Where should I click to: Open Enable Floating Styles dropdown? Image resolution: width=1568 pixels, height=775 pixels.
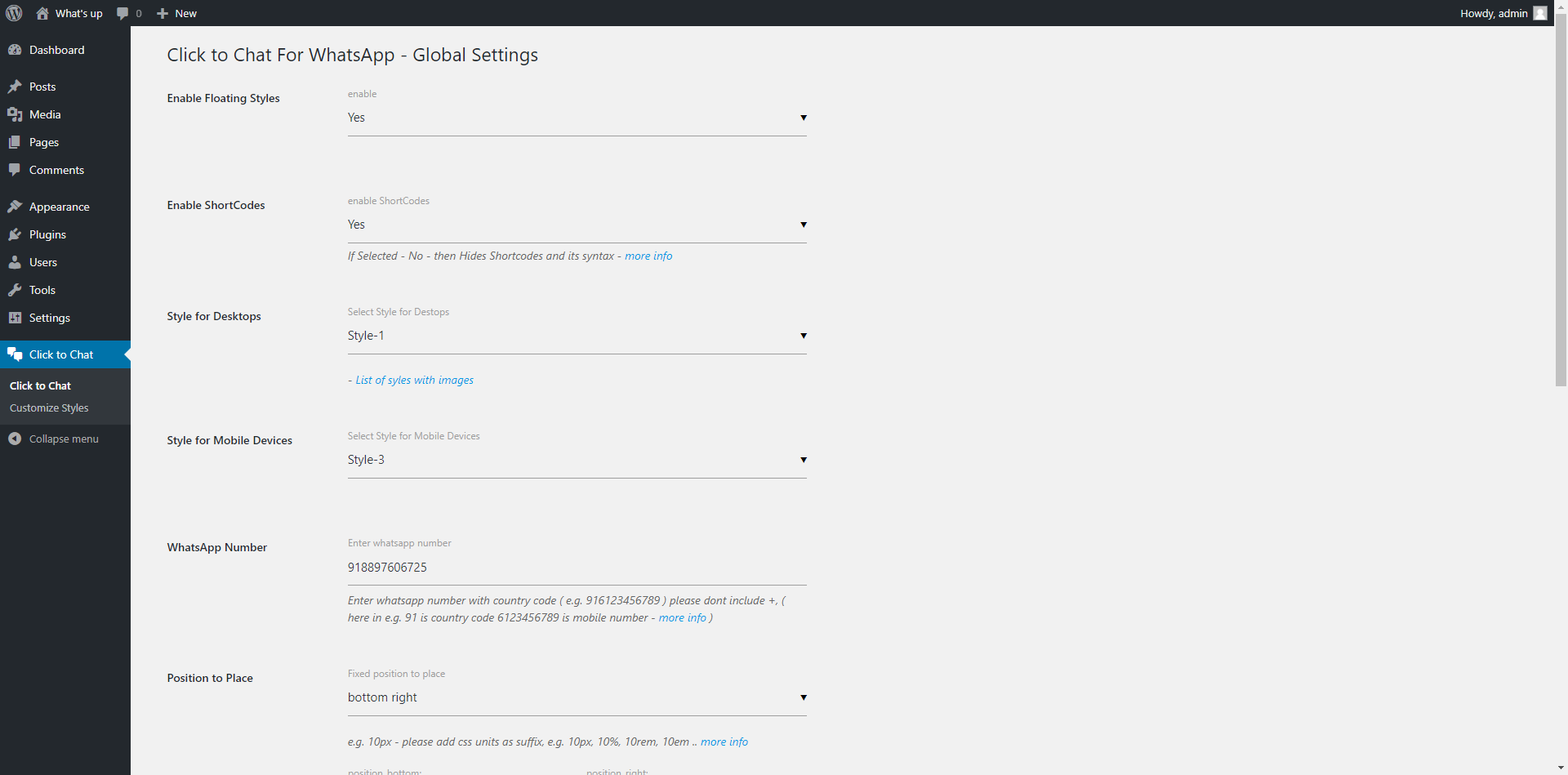tap(577, 118)
